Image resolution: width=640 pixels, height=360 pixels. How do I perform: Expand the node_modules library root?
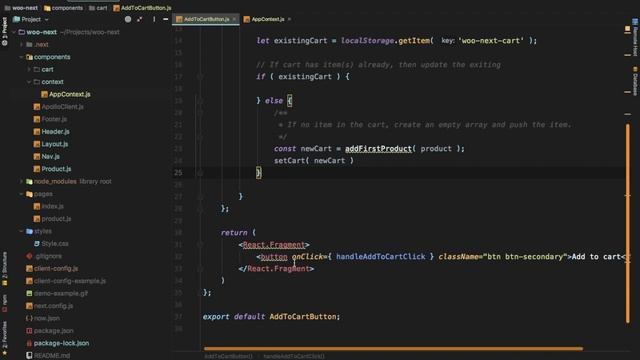(x=22, y=181)
